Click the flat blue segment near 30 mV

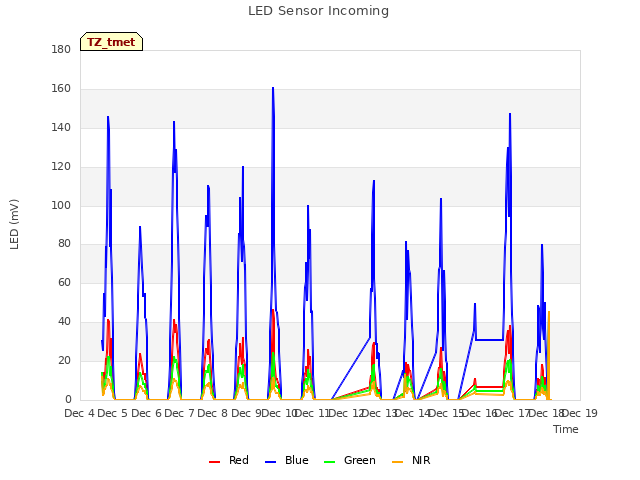click(489, 340)
